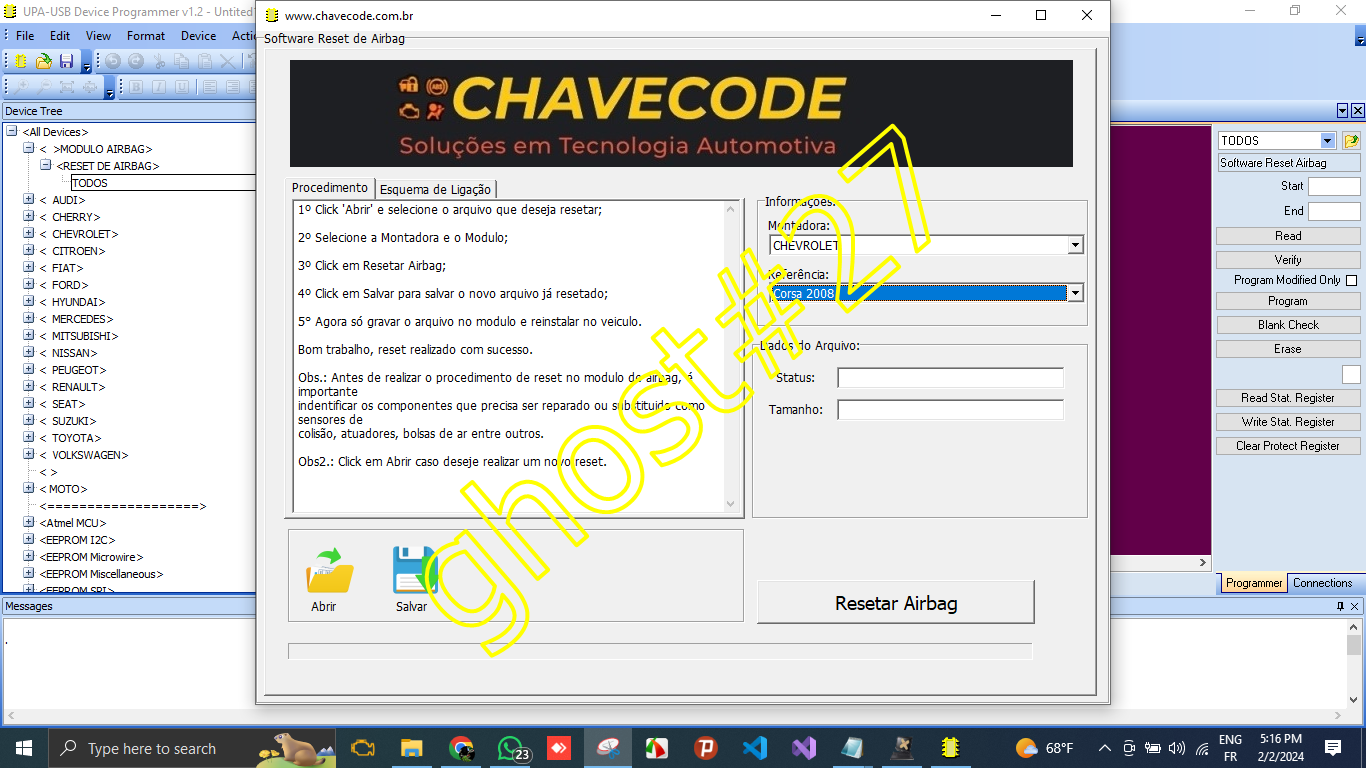Screen dimensions: 1366x768
Task: Click the Status field
Action: tap(951, 378)
